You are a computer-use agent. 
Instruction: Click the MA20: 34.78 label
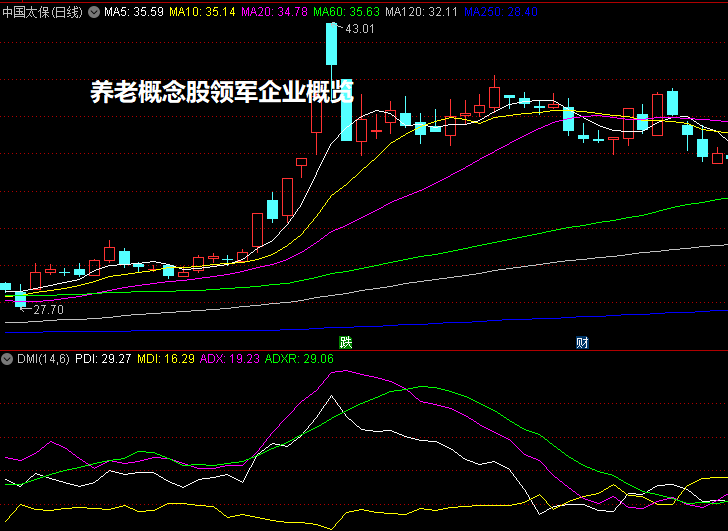[x=274, y=12]
